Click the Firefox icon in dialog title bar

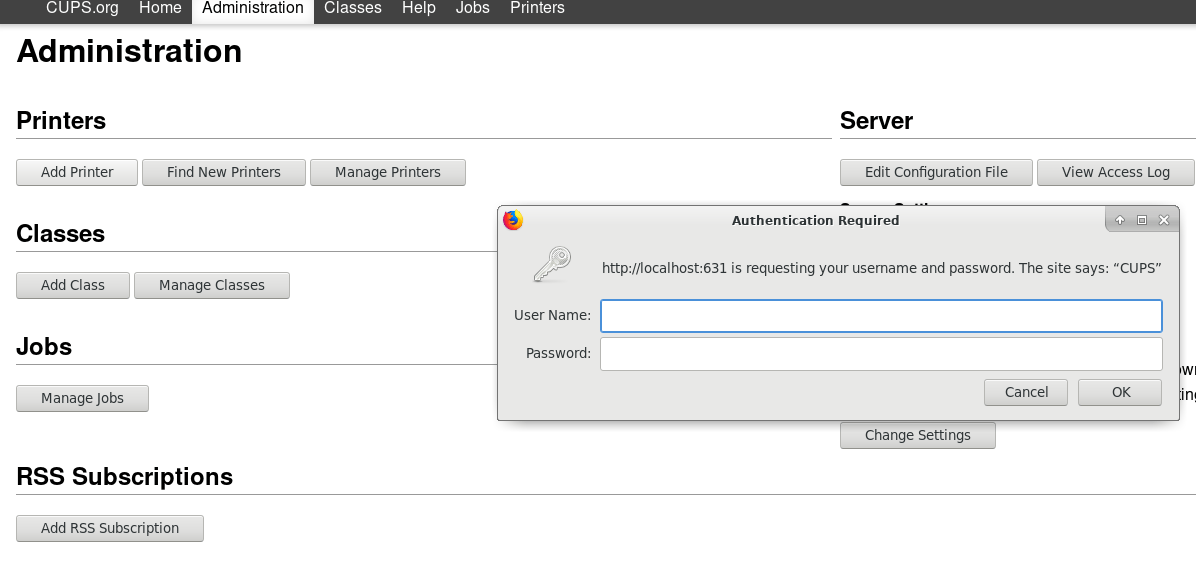point(513,220)
